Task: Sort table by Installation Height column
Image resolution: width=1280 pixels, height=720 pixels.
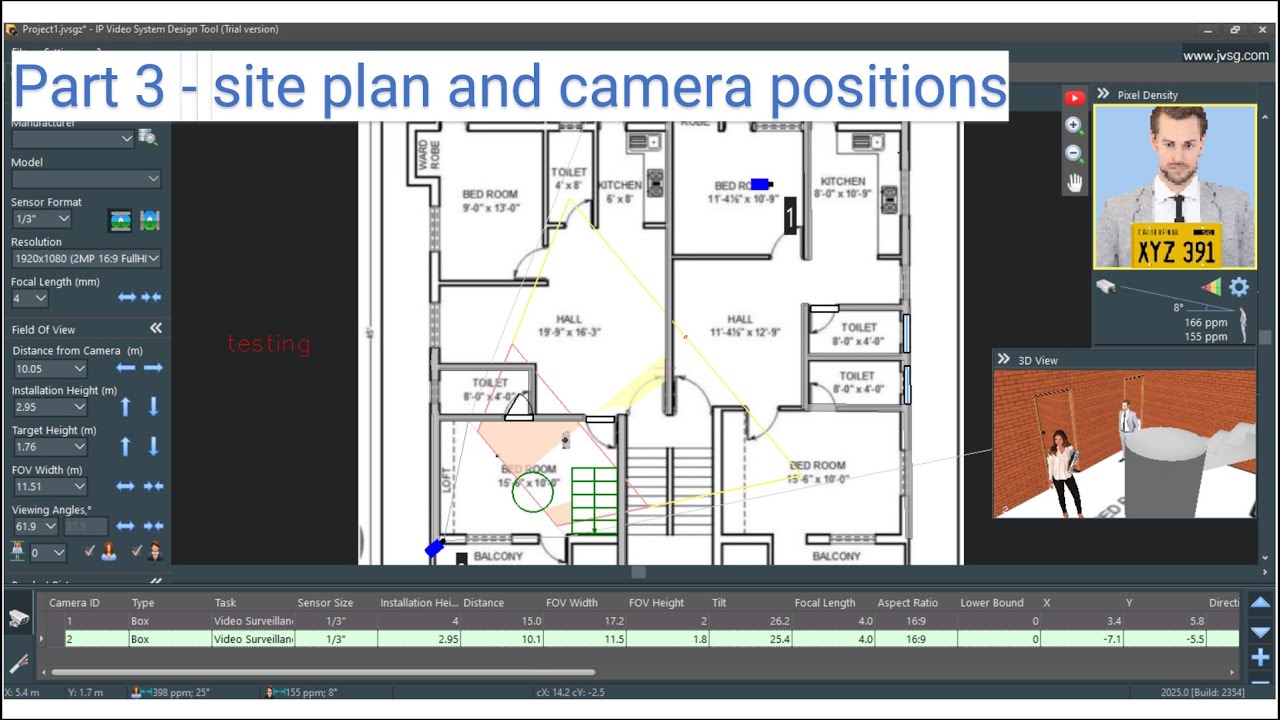Action: pyautogui.click(x=419, y=603)
